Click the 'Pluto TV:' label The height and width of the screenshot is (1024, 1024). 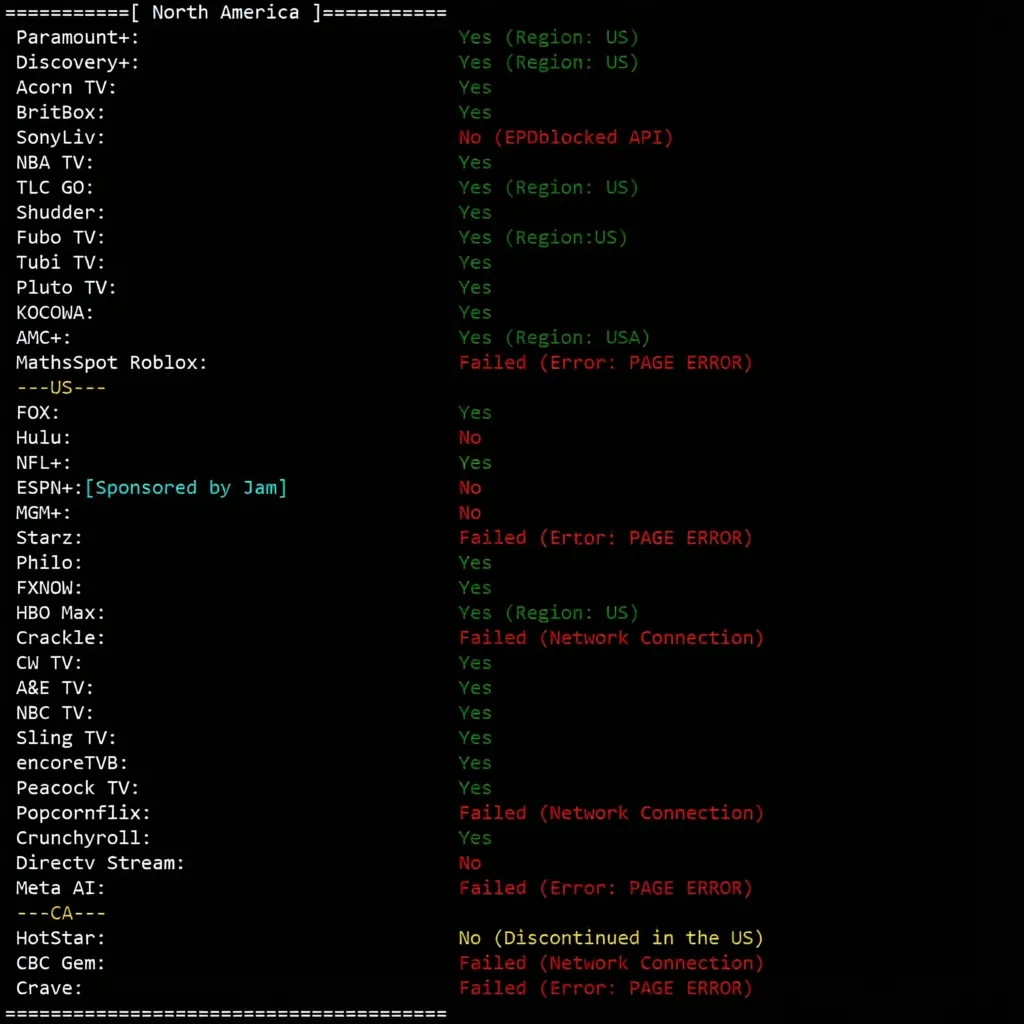click(x=66, y=288)
